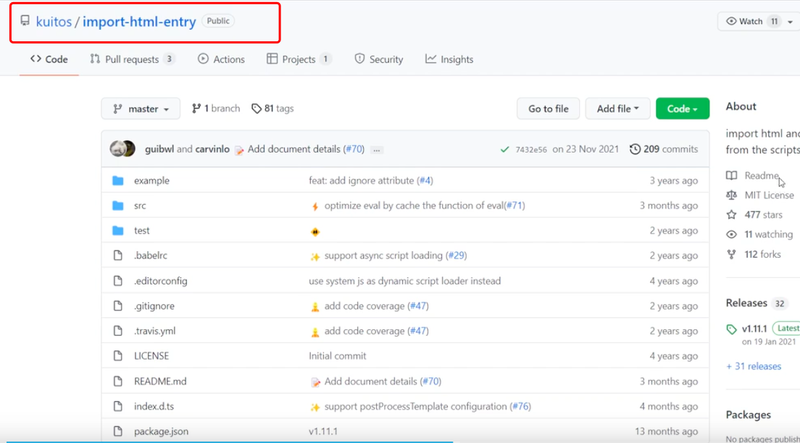Open the Initial commit message link
Image resolution: width=800 pixels, height=443 pixels.
[337, 356]
